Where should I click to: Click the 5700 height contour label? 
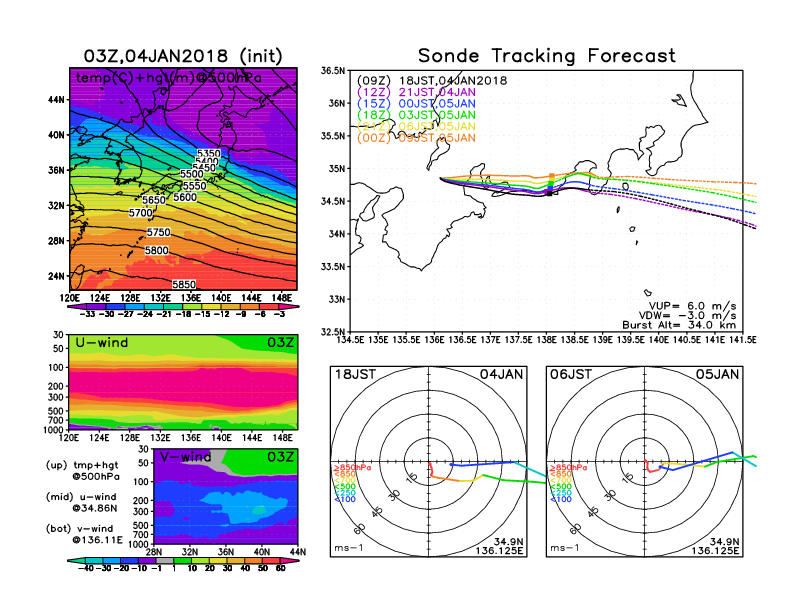coord(141,213)
